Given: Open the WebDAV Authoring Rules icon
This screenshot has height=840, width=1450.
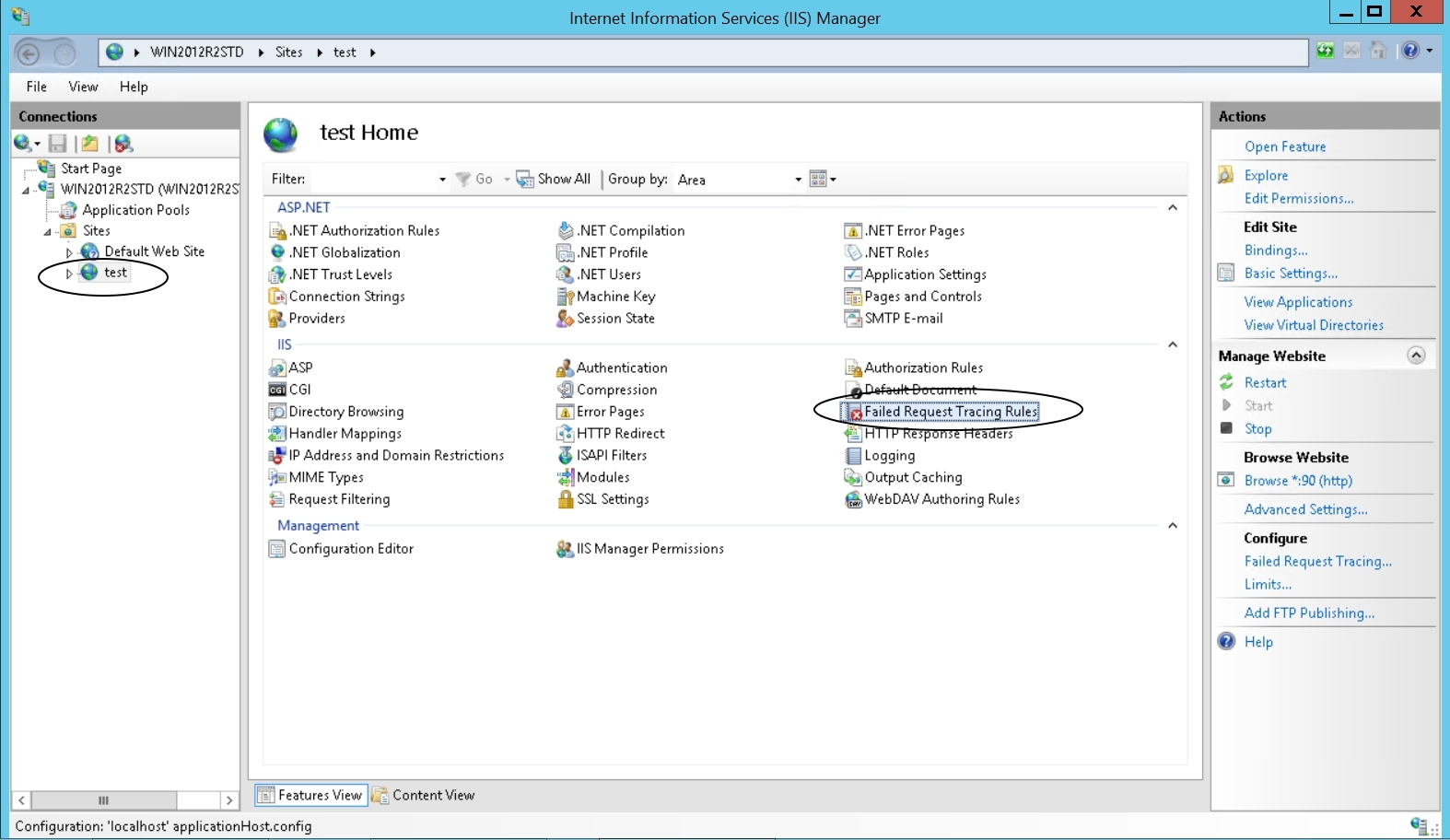Looking at the screenshot, I should point(853,499).
